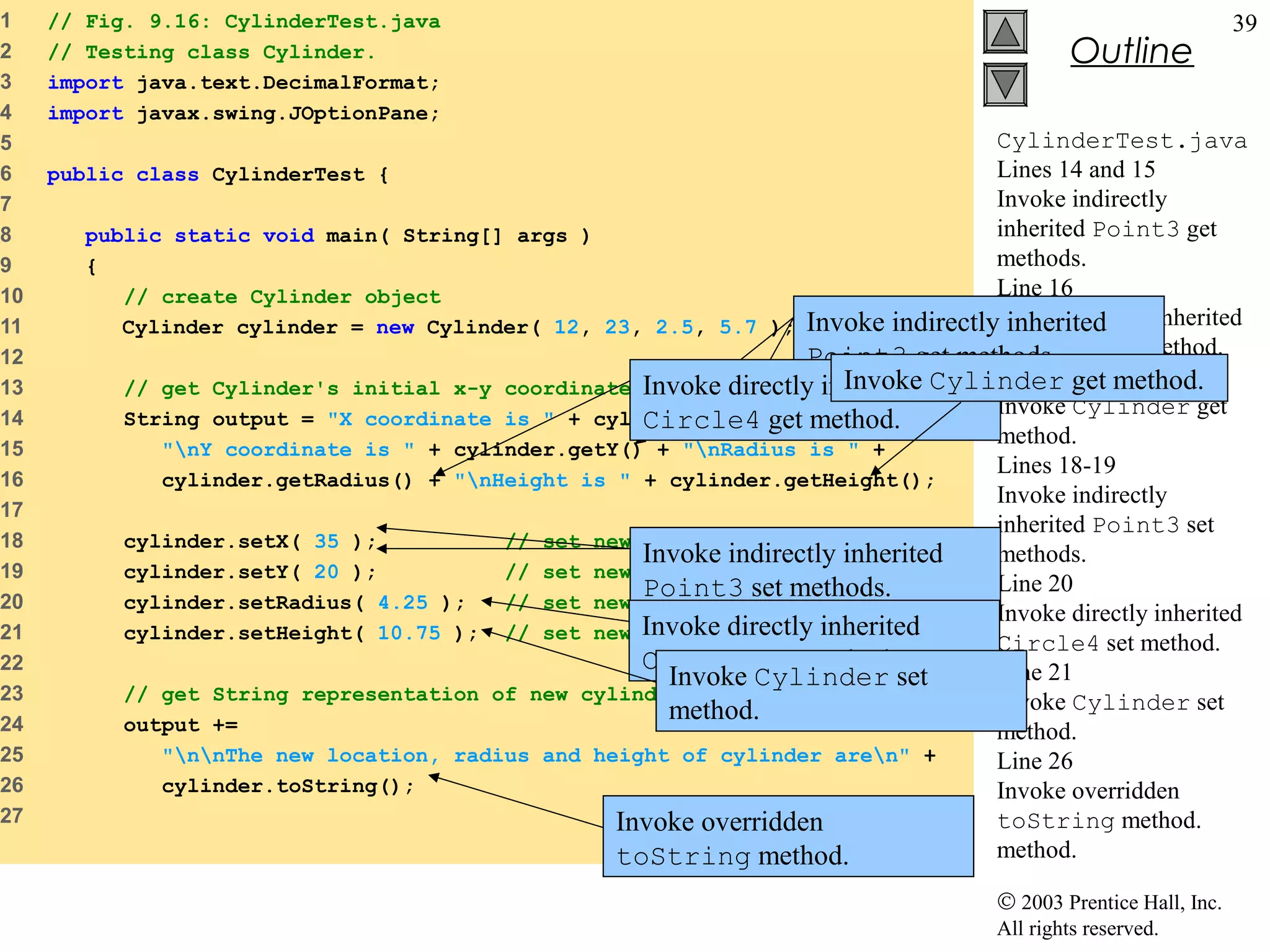Click the 'Invoke Cylinder get method' callout box
1270x952 pixels.
[x=1028, y=379]
